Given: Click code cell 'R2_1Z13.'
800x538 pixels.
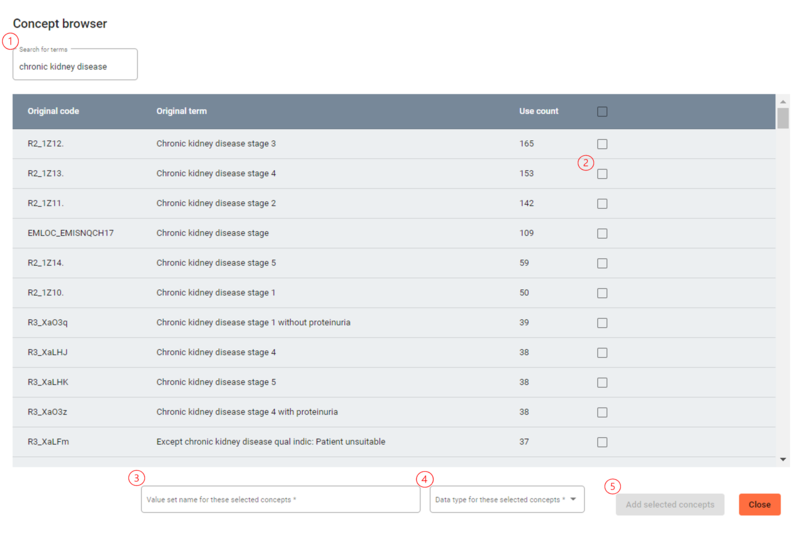Looking at the screenshot, I should (45, 174).
